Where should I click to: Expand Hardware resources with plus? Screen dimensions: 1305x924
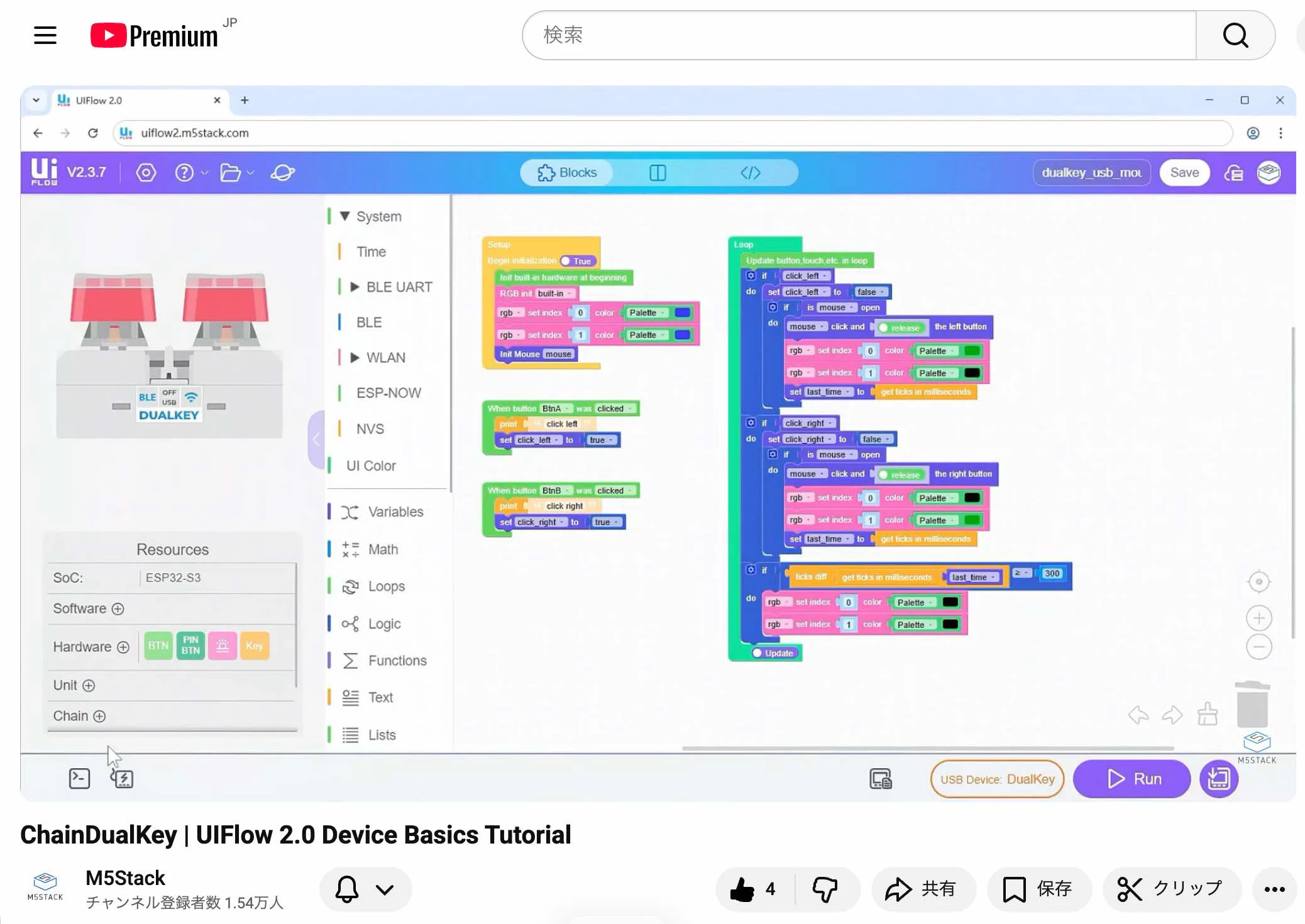pyautogui.click(x=123, y=647)
